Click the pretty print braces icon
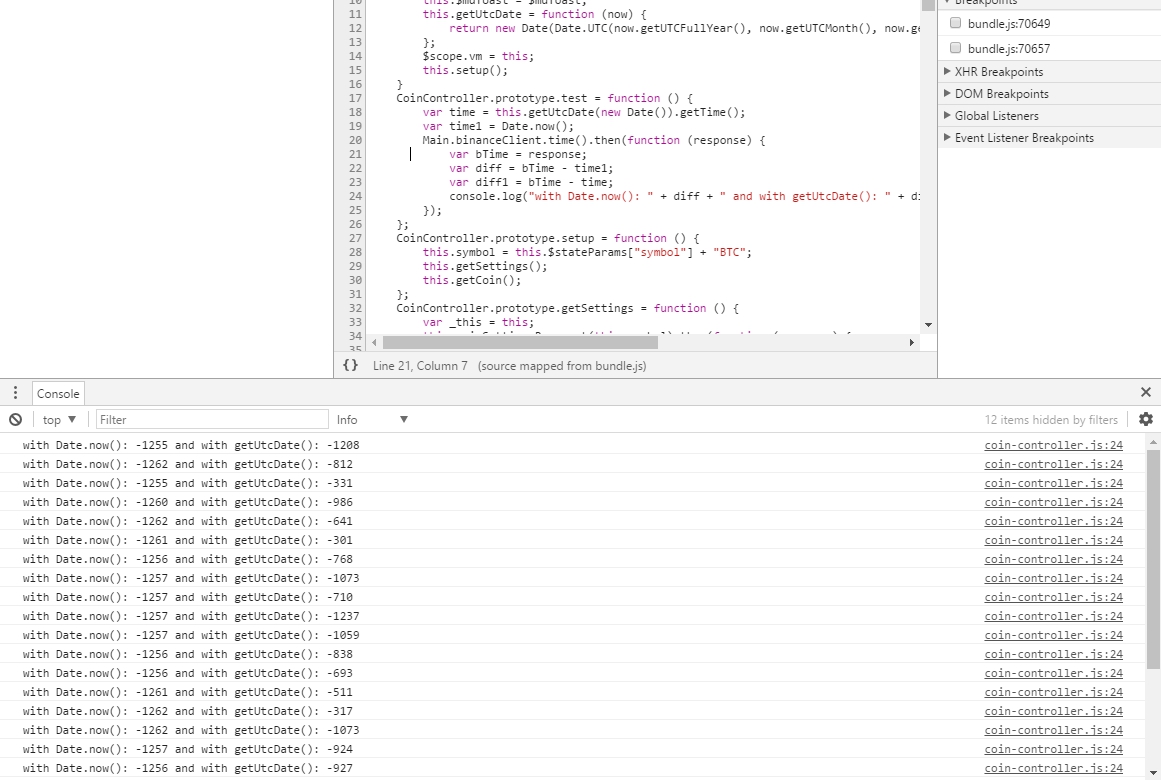The image size is (1161, 780). point(350,365)
